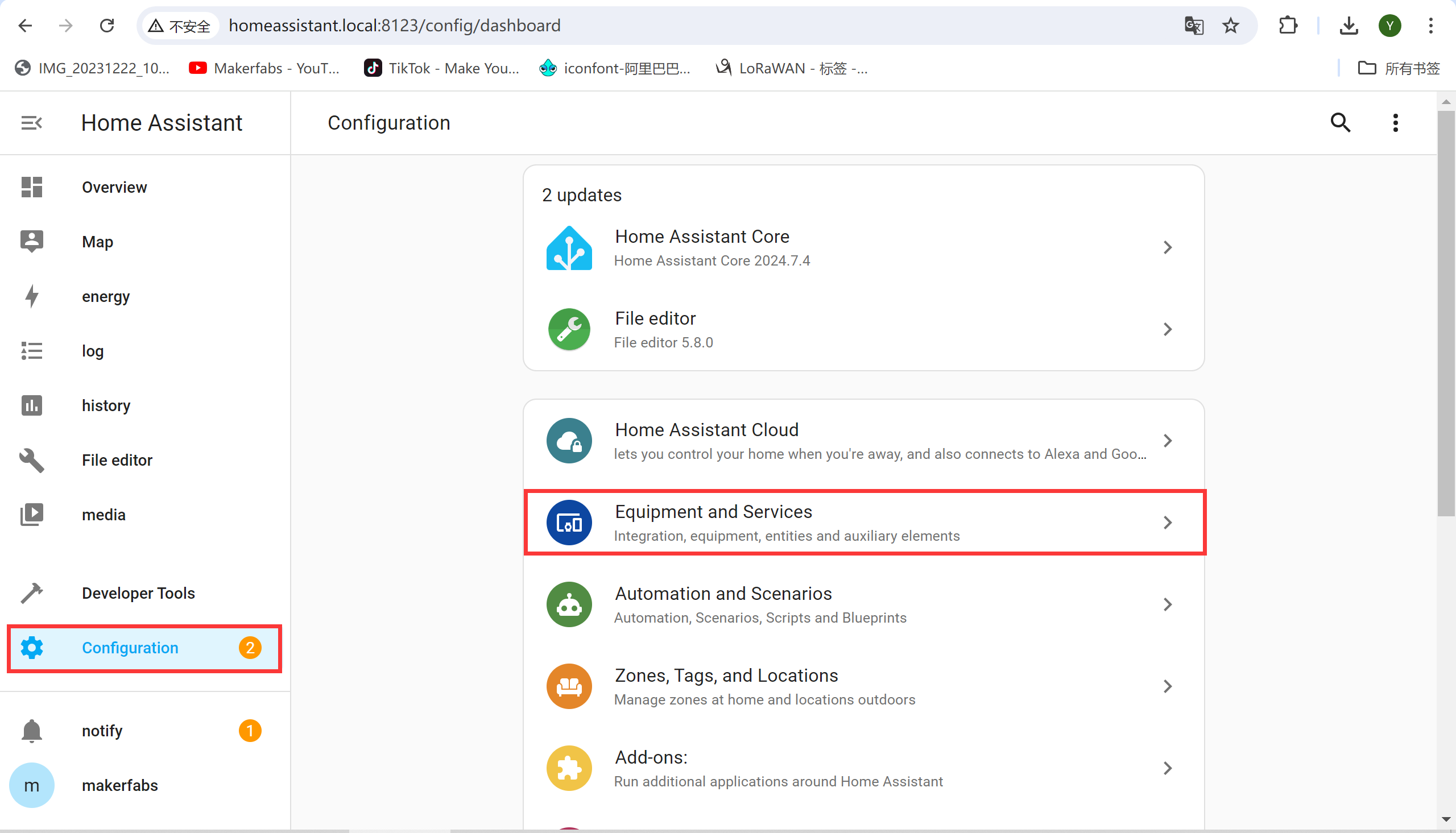Select history in the sidebar
1456x833 pixels.
tap(144, 405)
